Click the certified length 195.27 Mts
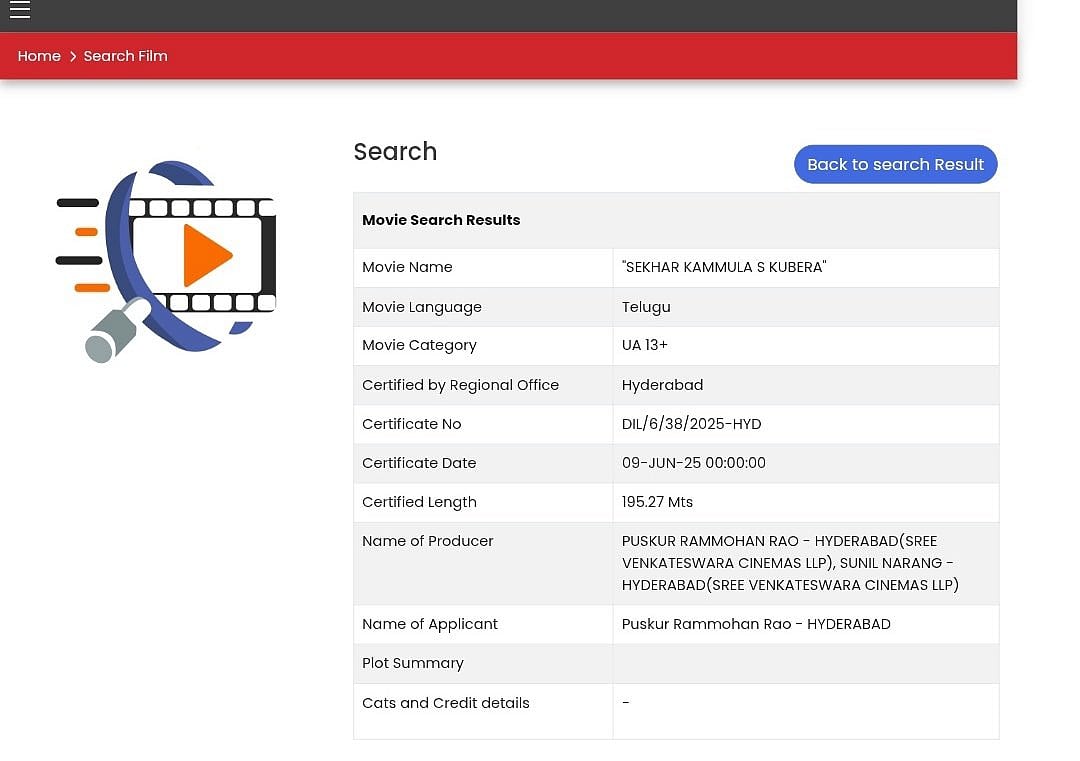1080x761 pixels. click(x=657, y=502)
